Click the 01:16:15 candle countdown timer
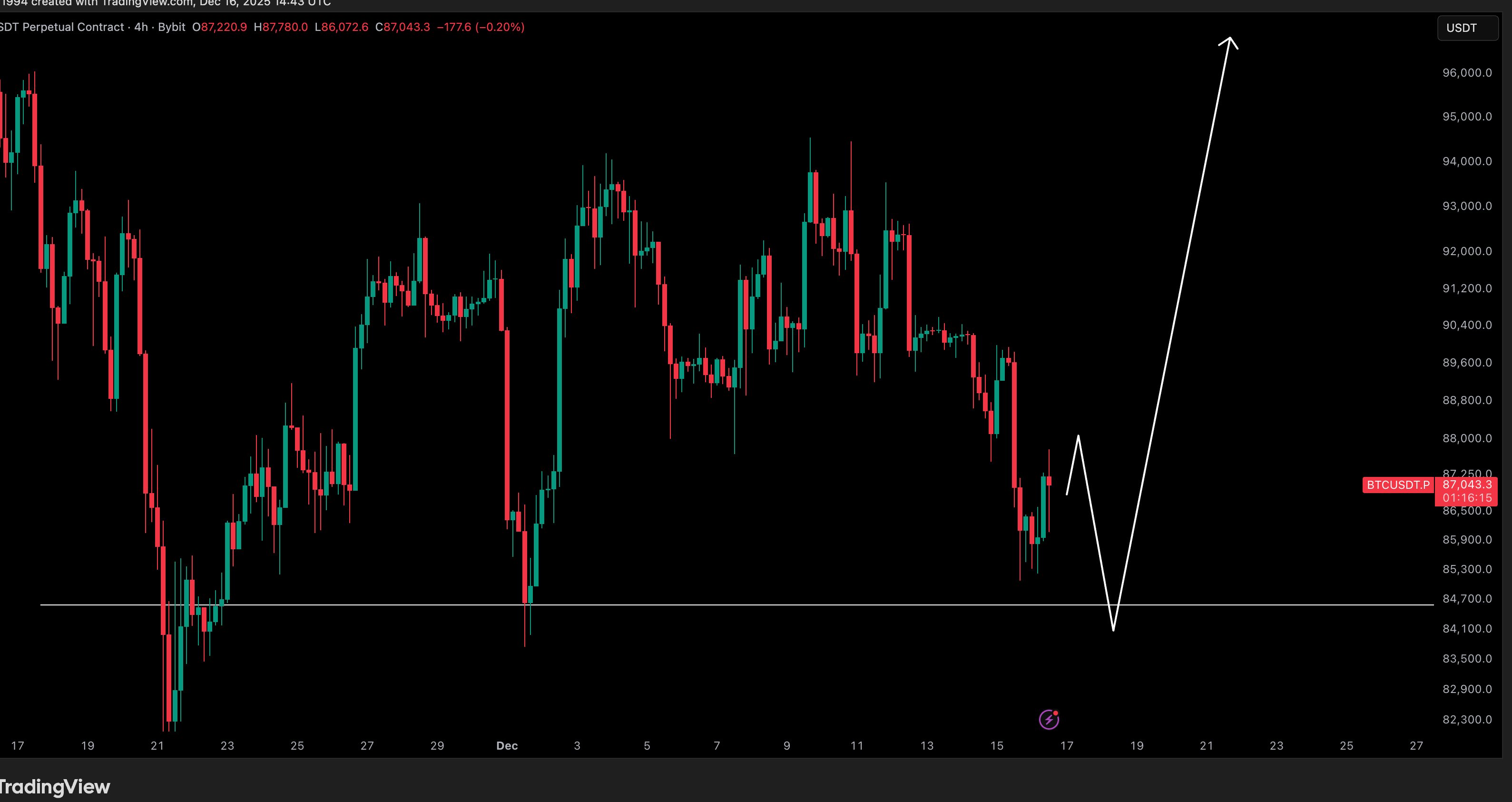 tap(1467, 498)
